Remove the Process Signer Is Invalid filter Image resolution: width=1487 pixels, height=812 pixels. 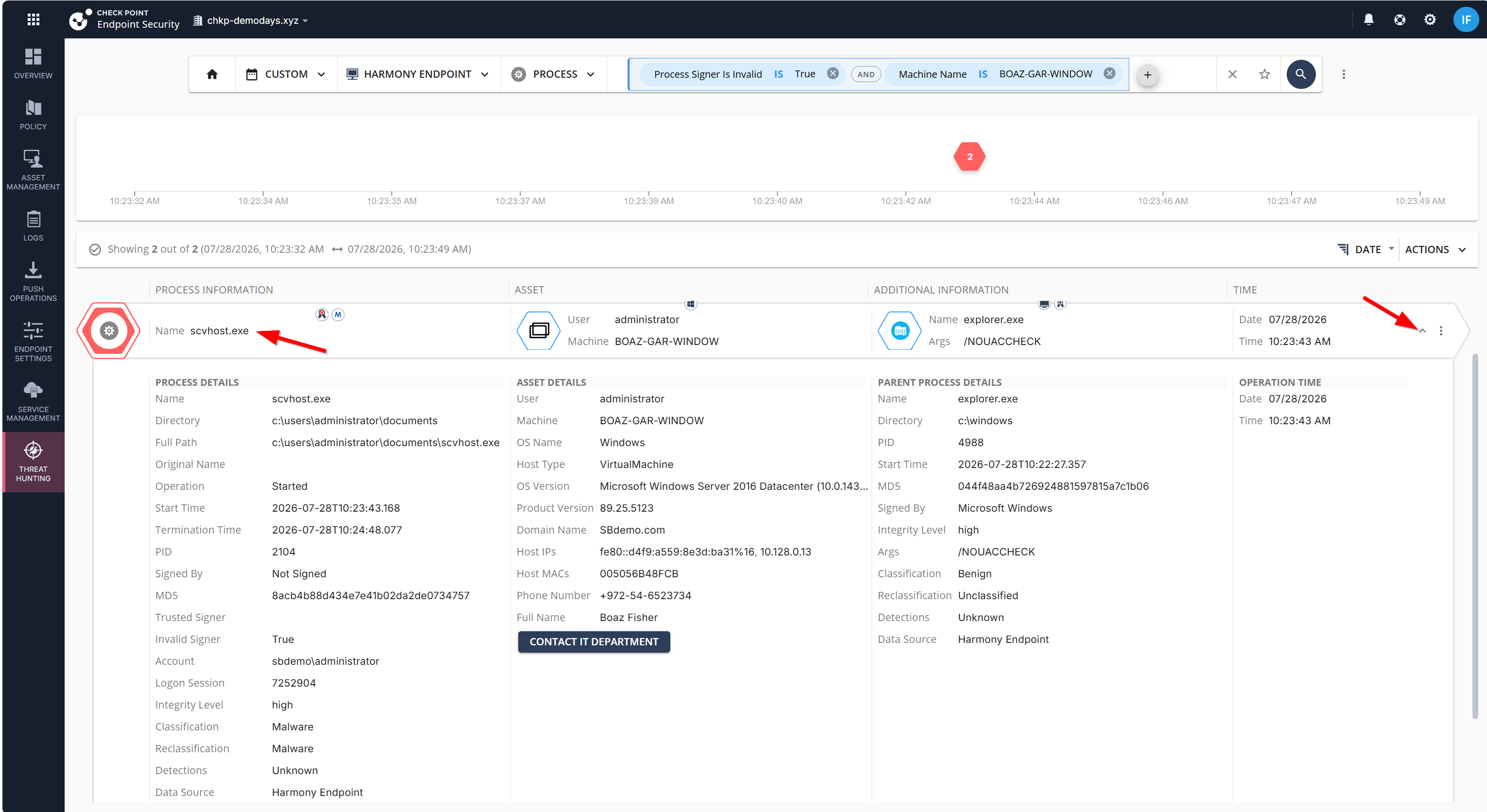coord(833,74)
